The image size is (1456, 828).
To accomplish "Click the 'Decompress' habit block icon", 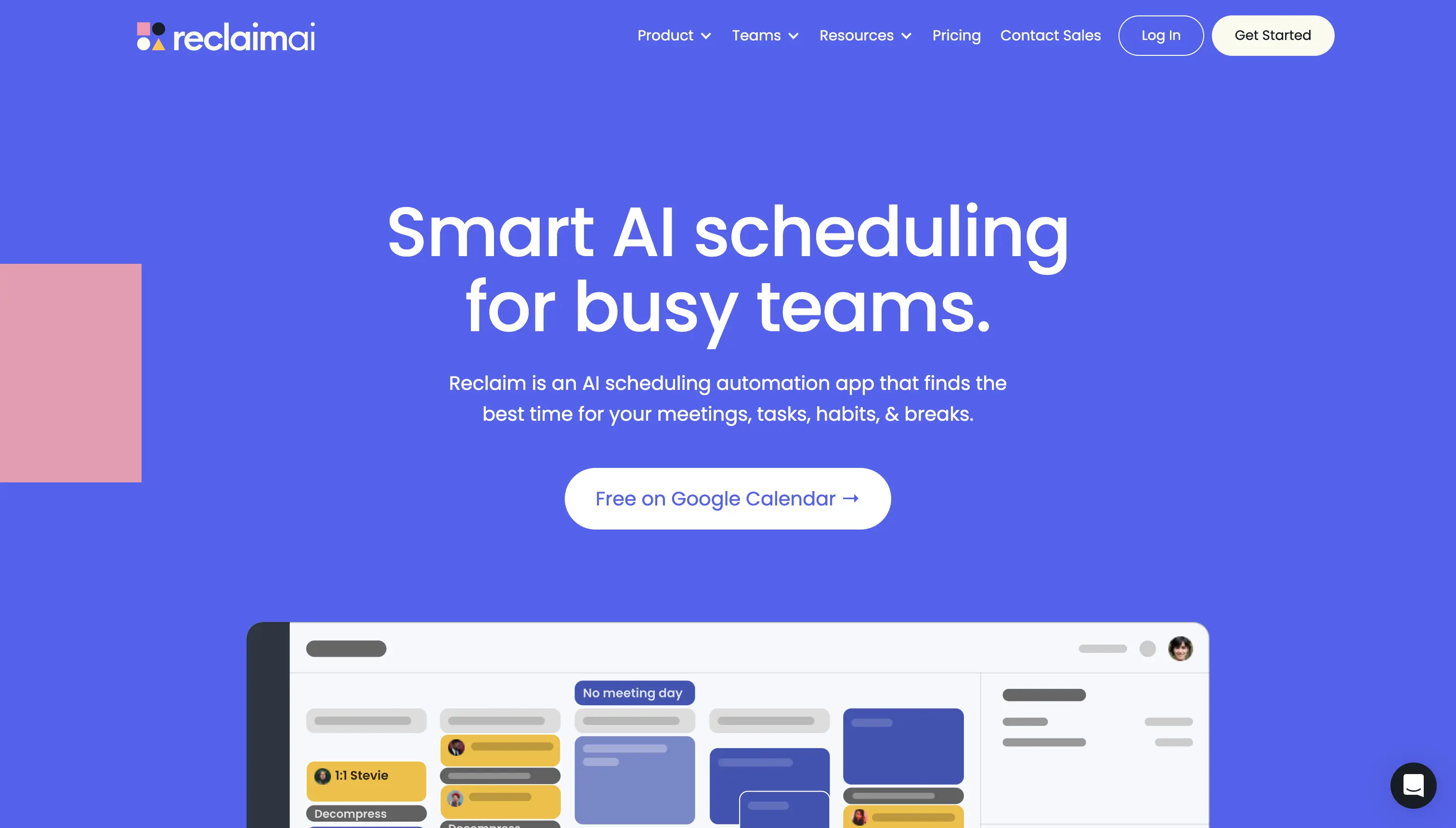I will coord(351,813).
